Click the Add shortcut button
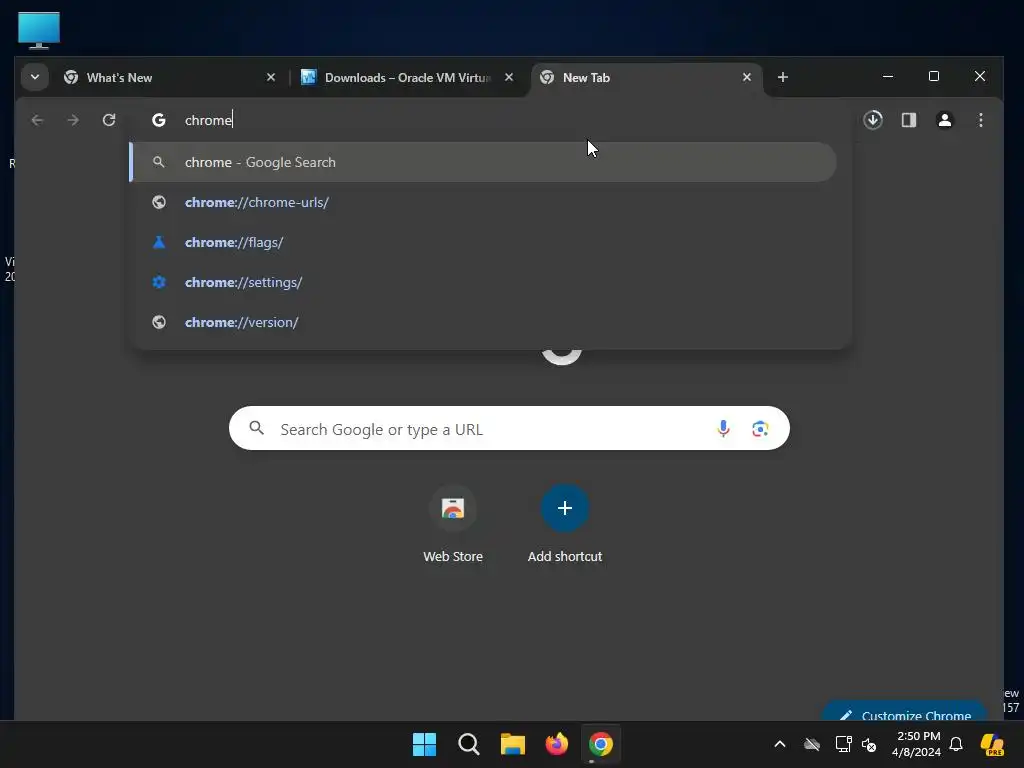1024x768 pixels. 565,524
